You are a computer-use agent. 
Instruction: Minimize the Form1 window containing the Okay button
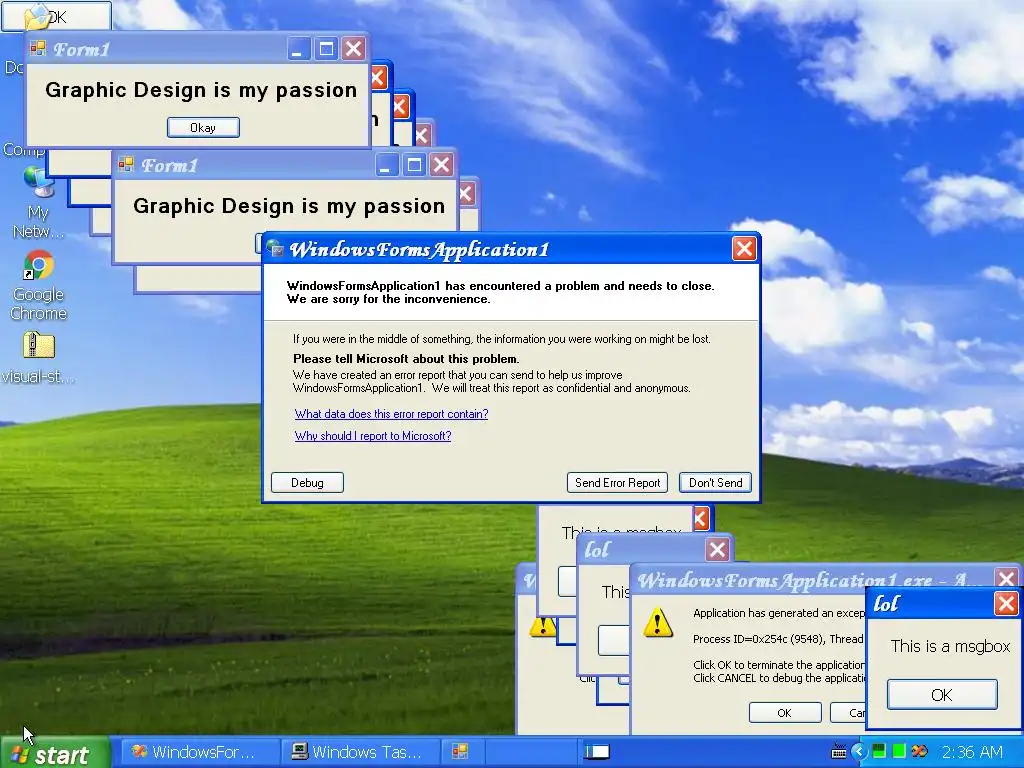pos(298,48)
